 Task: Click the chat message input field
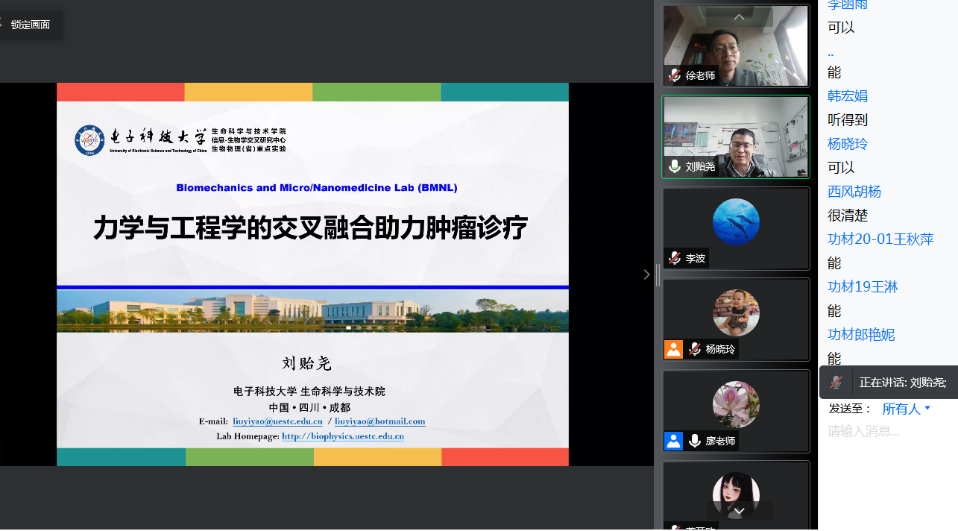click(885, 431)
